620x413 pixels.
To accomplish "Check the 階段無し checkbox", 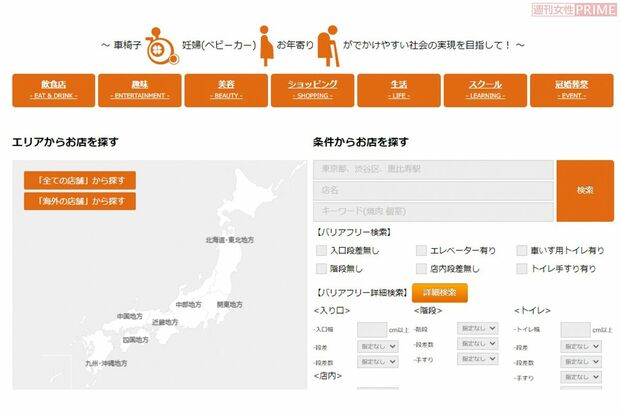I will [x=321, y=269].
